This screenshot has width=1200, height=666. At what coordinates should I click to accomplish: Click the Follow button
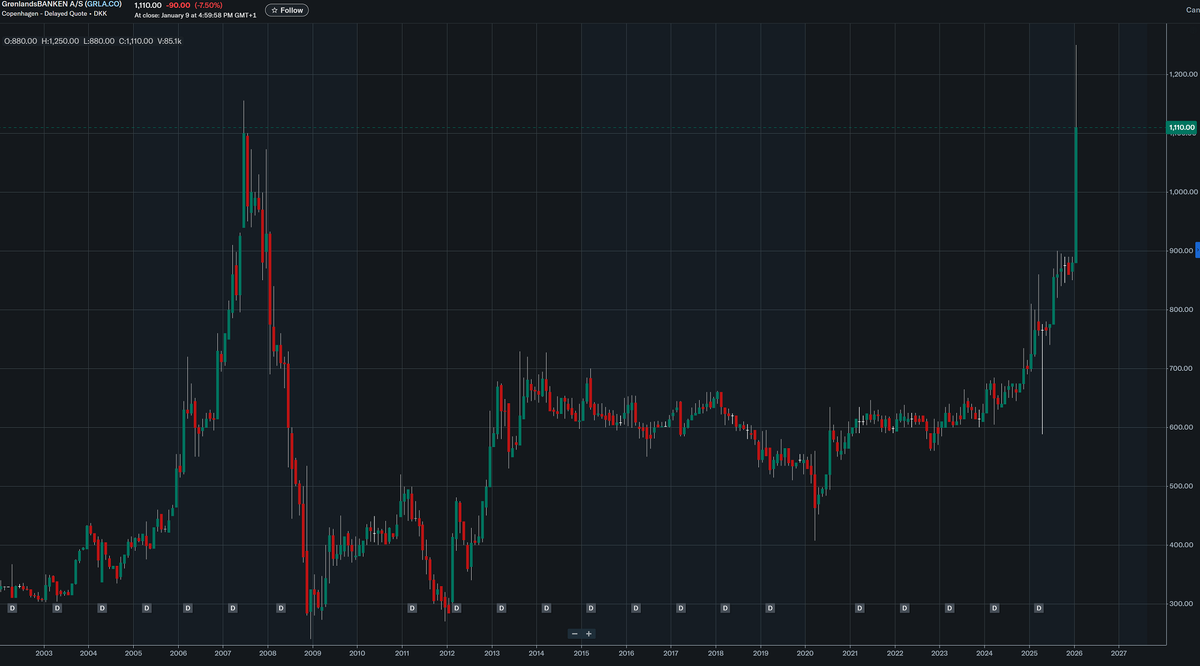(x=287, y=10)
